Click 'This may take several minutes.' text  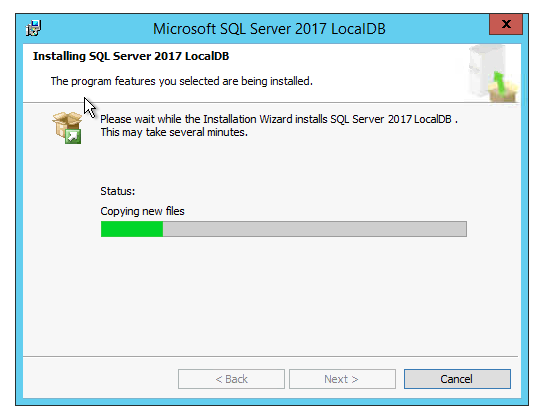click(x=174, y=132)
